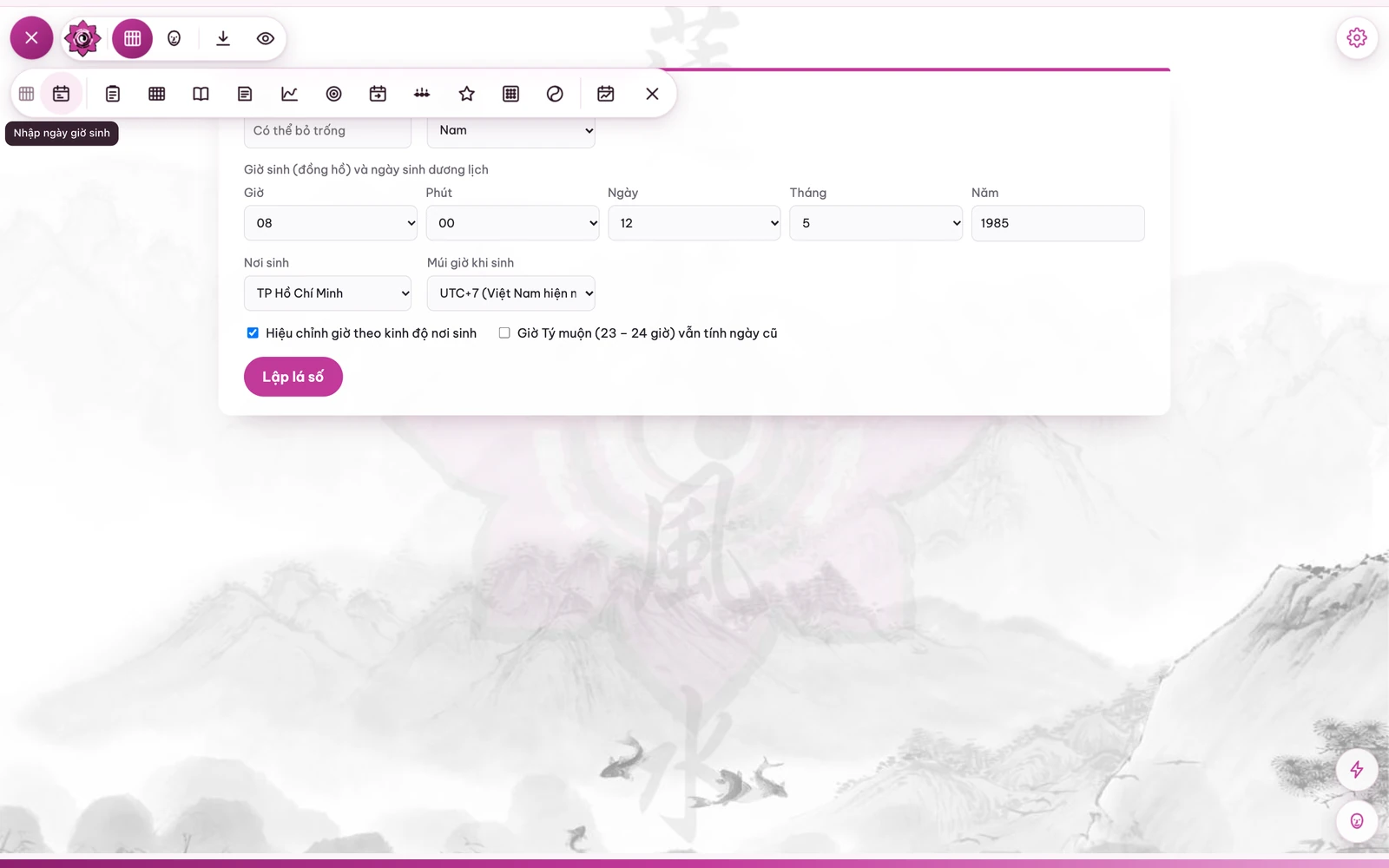
Task: Click the star icon
Action: pyautogui.click(x=467, y=94)
